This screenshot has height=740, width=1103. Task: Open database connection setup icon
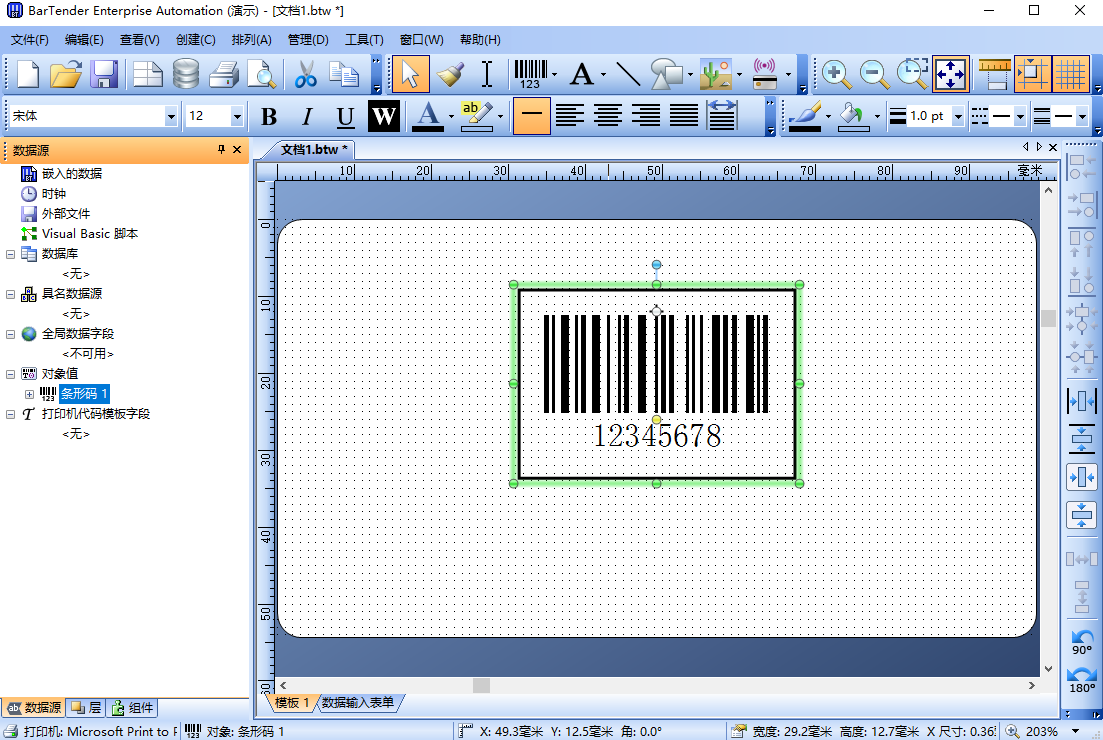click(x=186, y=74)
